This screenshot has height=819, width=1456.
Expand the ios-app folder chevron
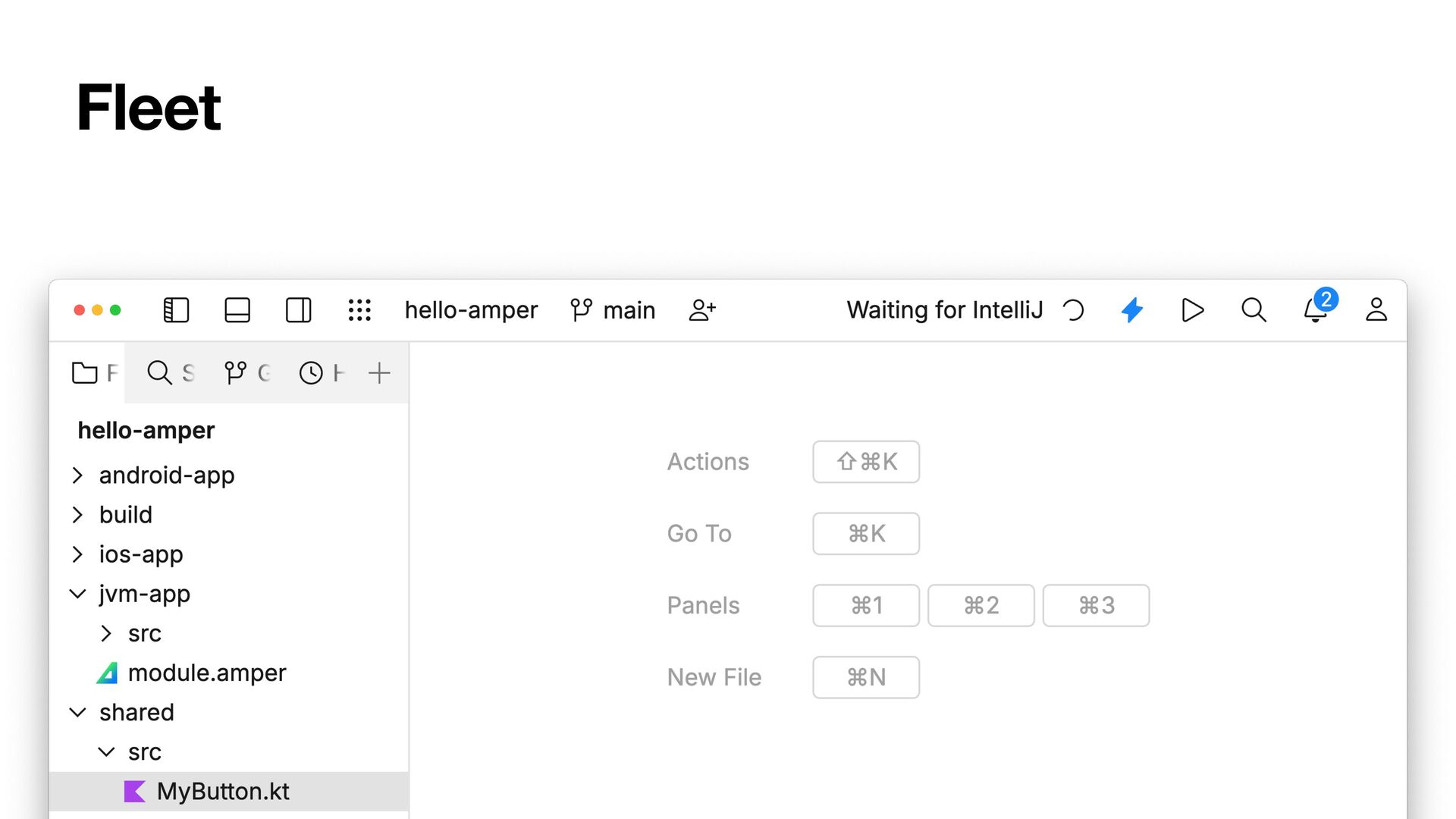coord(77,554)
